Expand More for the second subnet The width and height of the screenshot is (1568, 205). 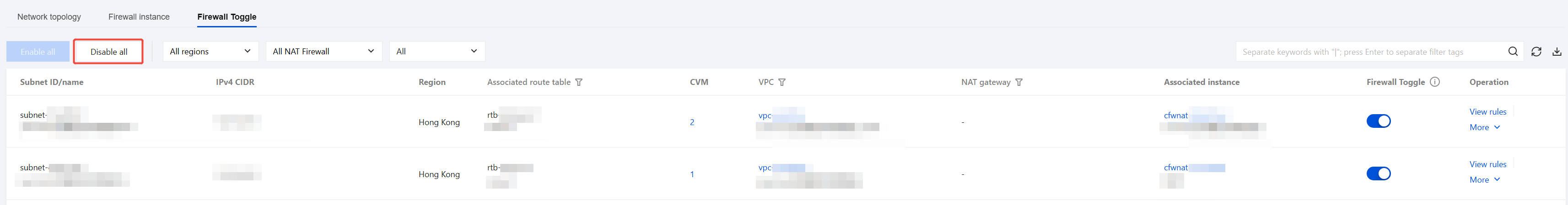click(1484, 179)
